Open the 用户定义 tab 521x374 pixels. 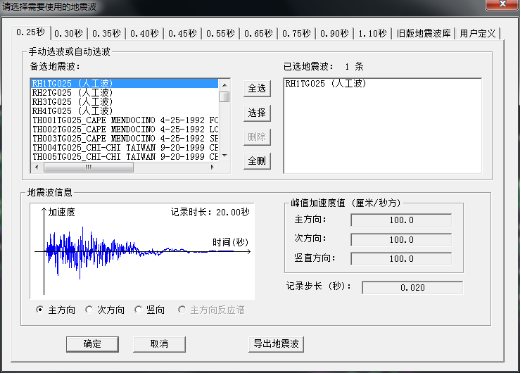[x=478, y=34]
